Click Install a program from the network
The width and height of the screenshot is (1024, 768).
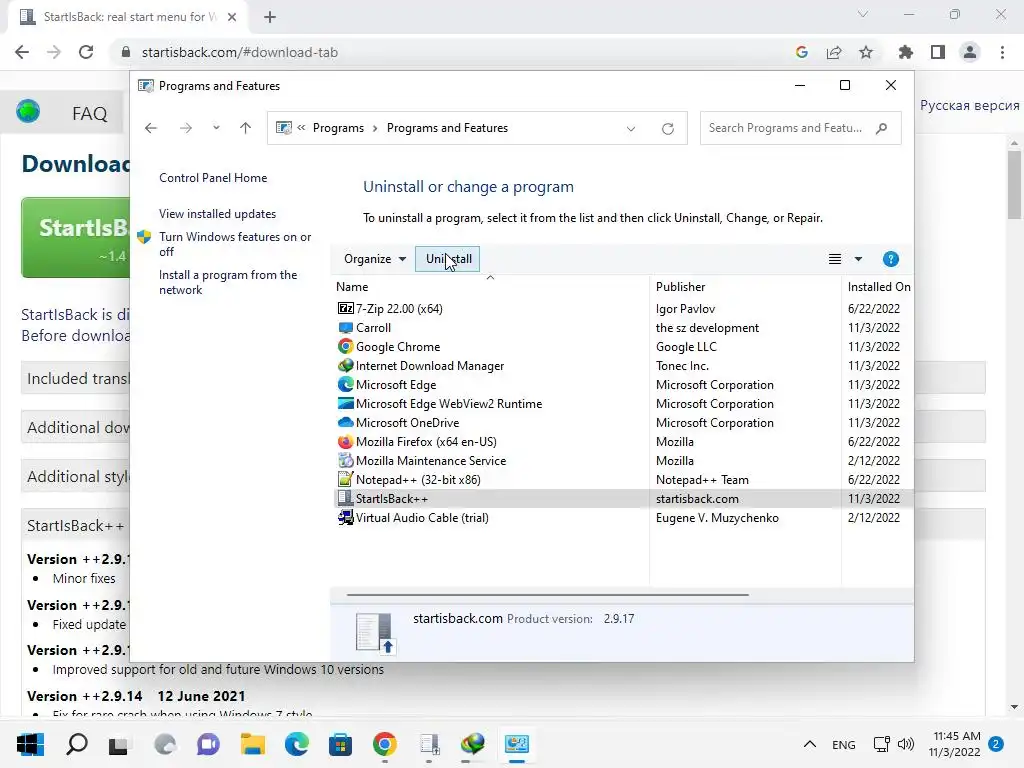(x=228, y=282)
